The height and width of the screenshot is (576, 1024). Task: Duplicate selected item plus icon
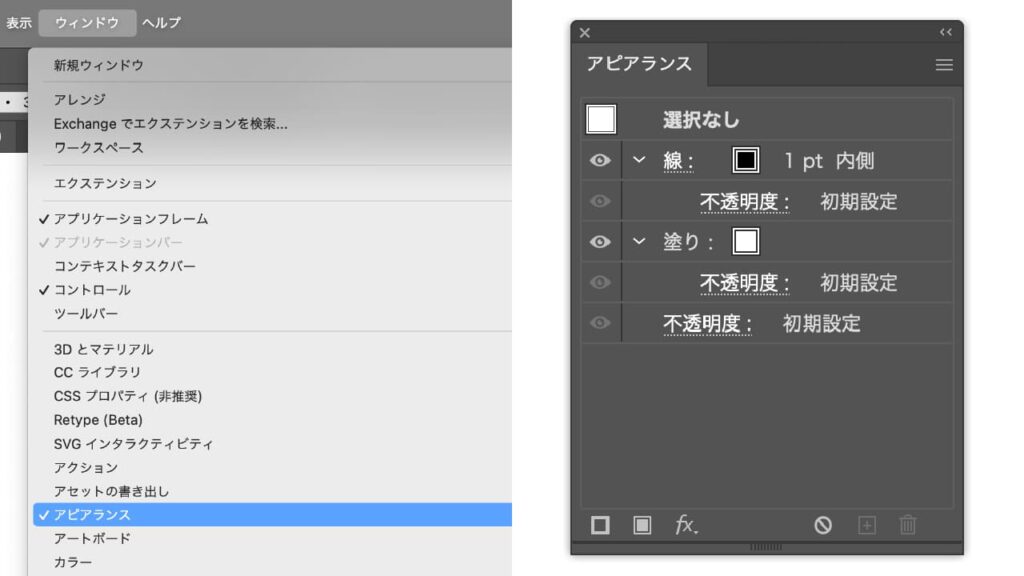[x=867, y=525]
